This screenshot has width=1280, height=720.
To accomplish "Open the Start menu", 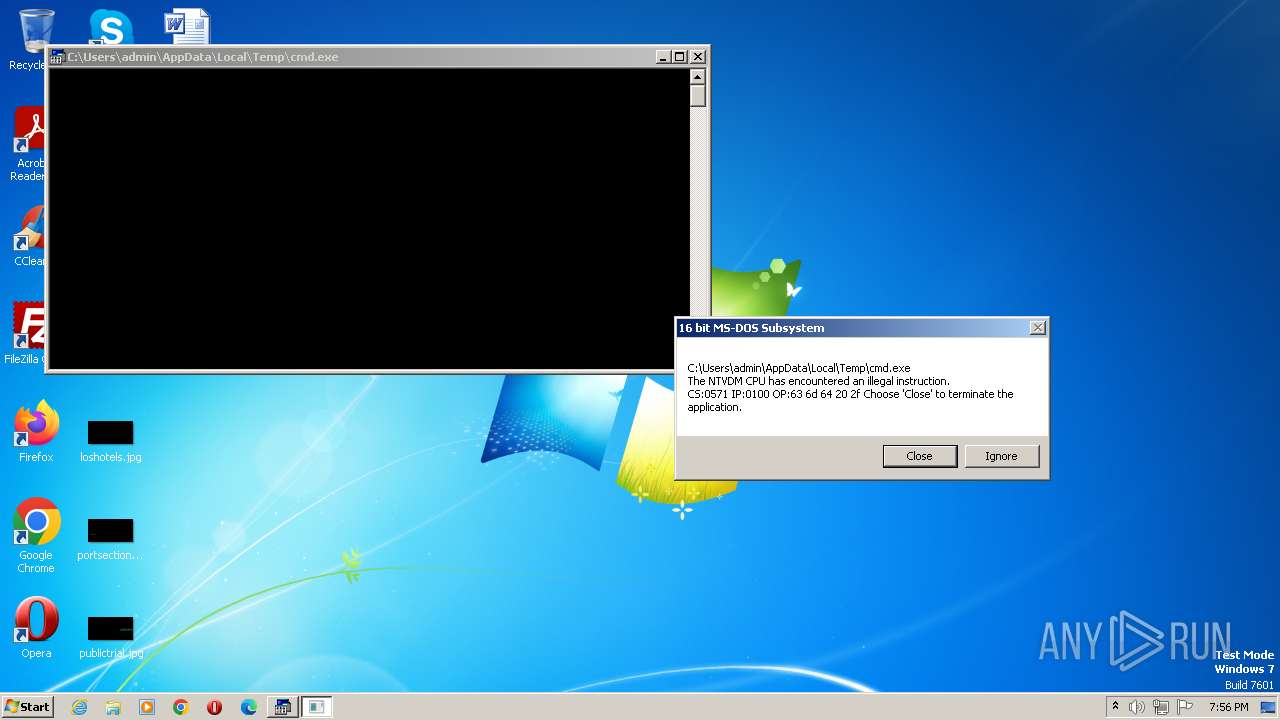I will (27, 707).
